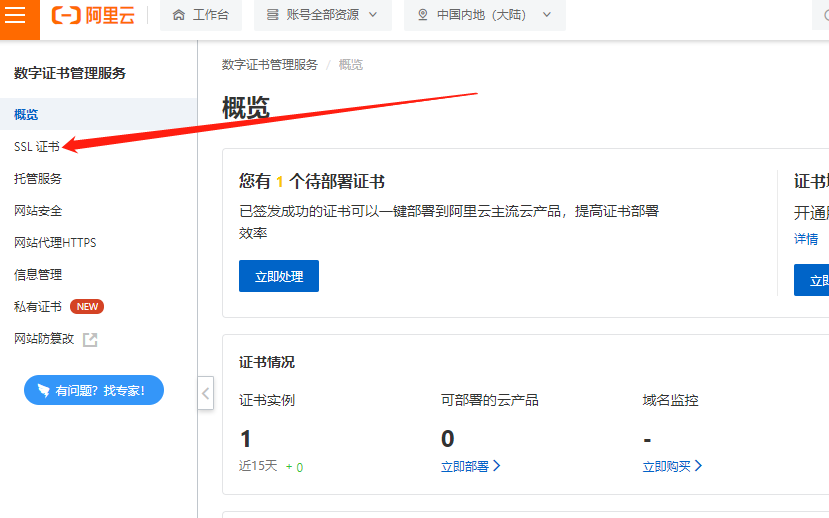Click the 详情 link
The image size is (829, 518).
tap(806, 239)
